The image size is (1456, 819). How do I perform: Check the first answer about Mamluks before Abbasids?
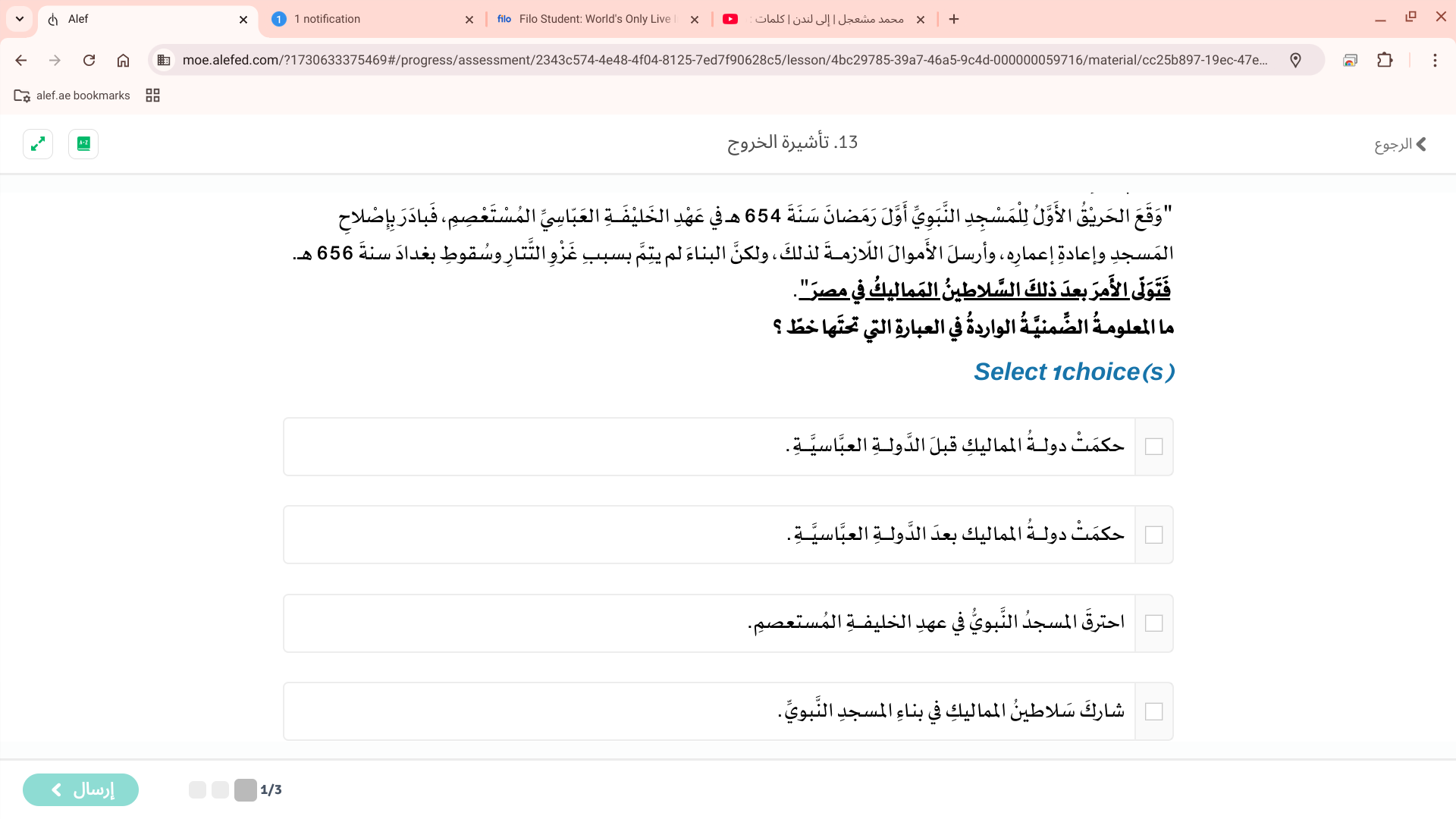pyautogui.click(x=1153, y=447)
